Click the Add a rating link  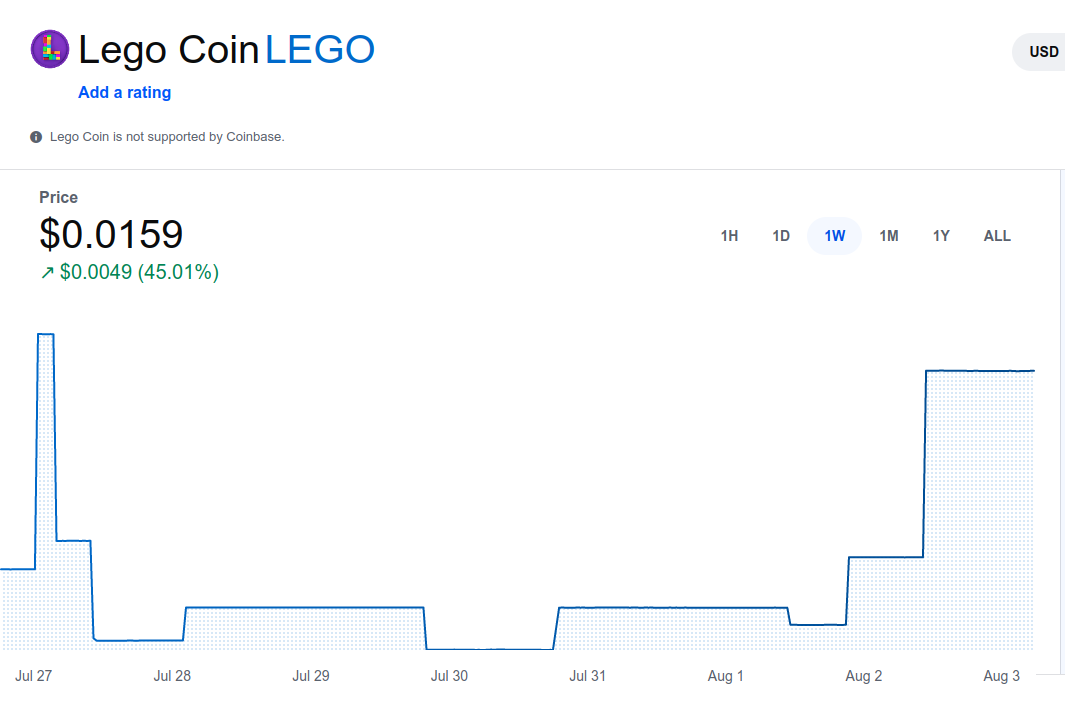click(124, 92)
